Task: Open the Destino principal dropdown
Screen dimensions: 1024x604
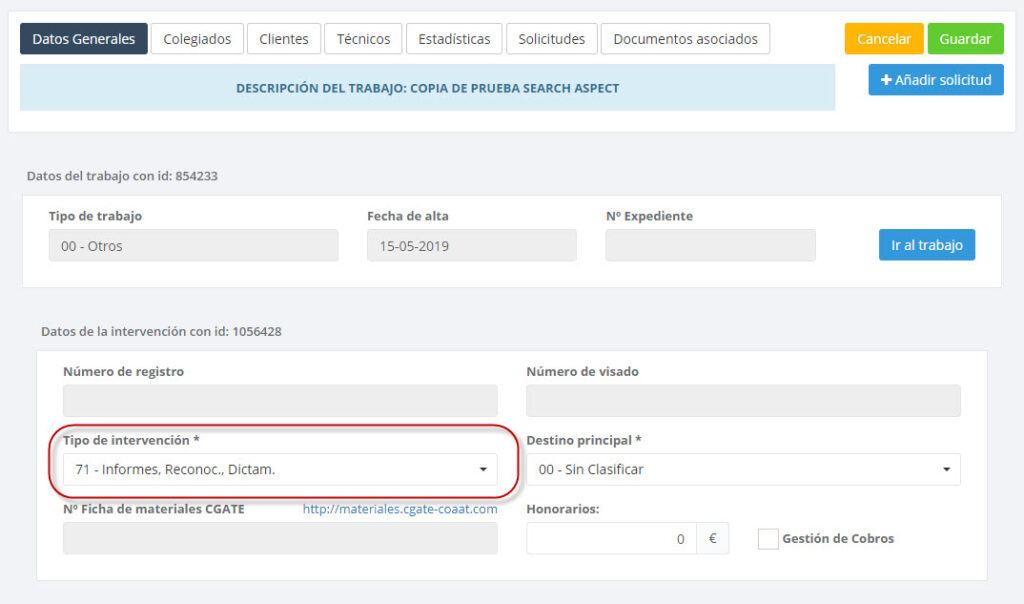Action: (x=743, y=469)
